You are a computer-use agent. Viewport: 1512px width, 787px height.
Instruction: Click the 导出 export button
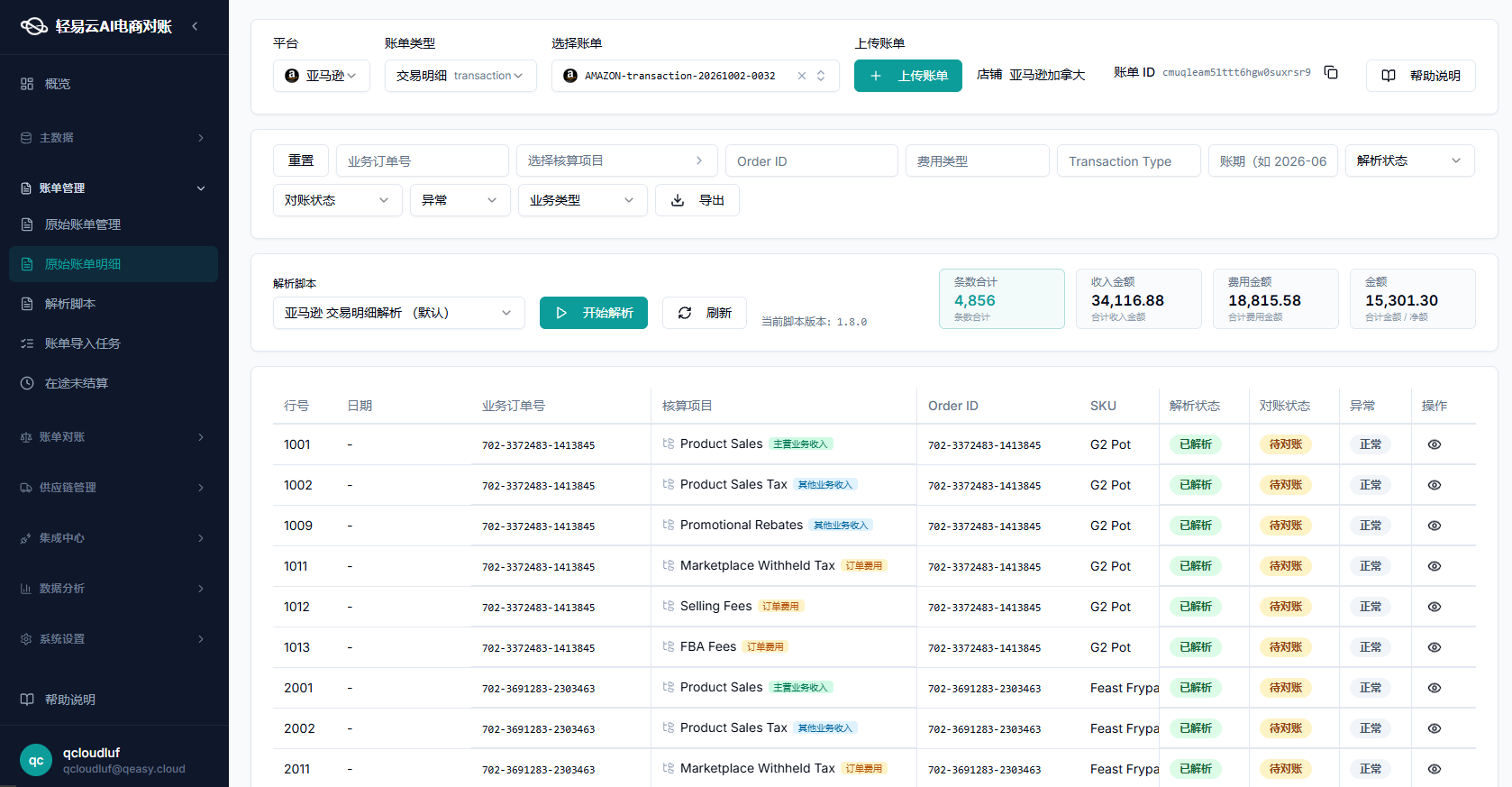coord(697,200)
